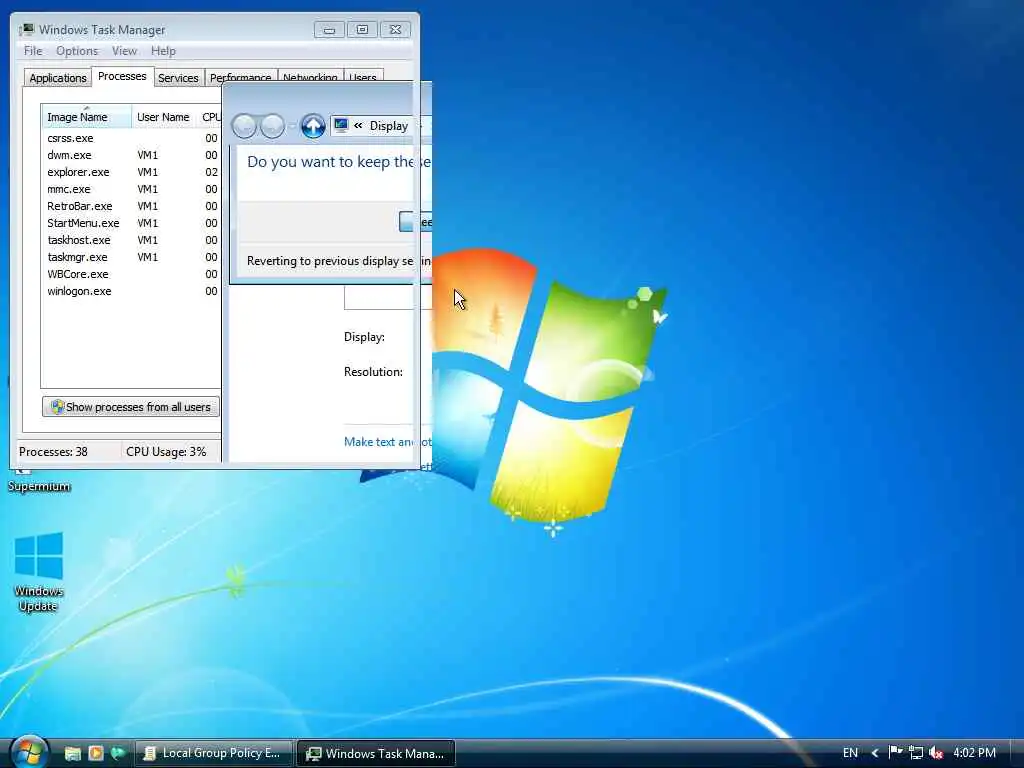Open Task Manager File menu

pyautogui.click(x=33, y=51)
